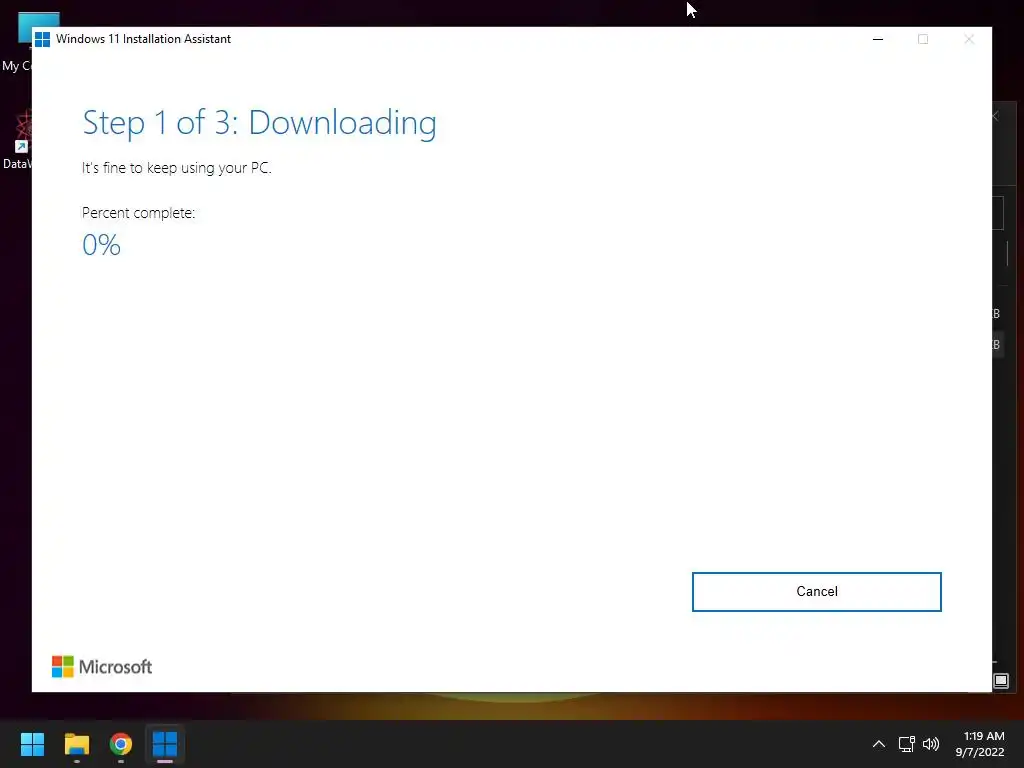This screenshot has height=768, width=1024.
Task: Select Windows 11 Installation Assistant taskbar icon
Action: (x=165, y=744)
